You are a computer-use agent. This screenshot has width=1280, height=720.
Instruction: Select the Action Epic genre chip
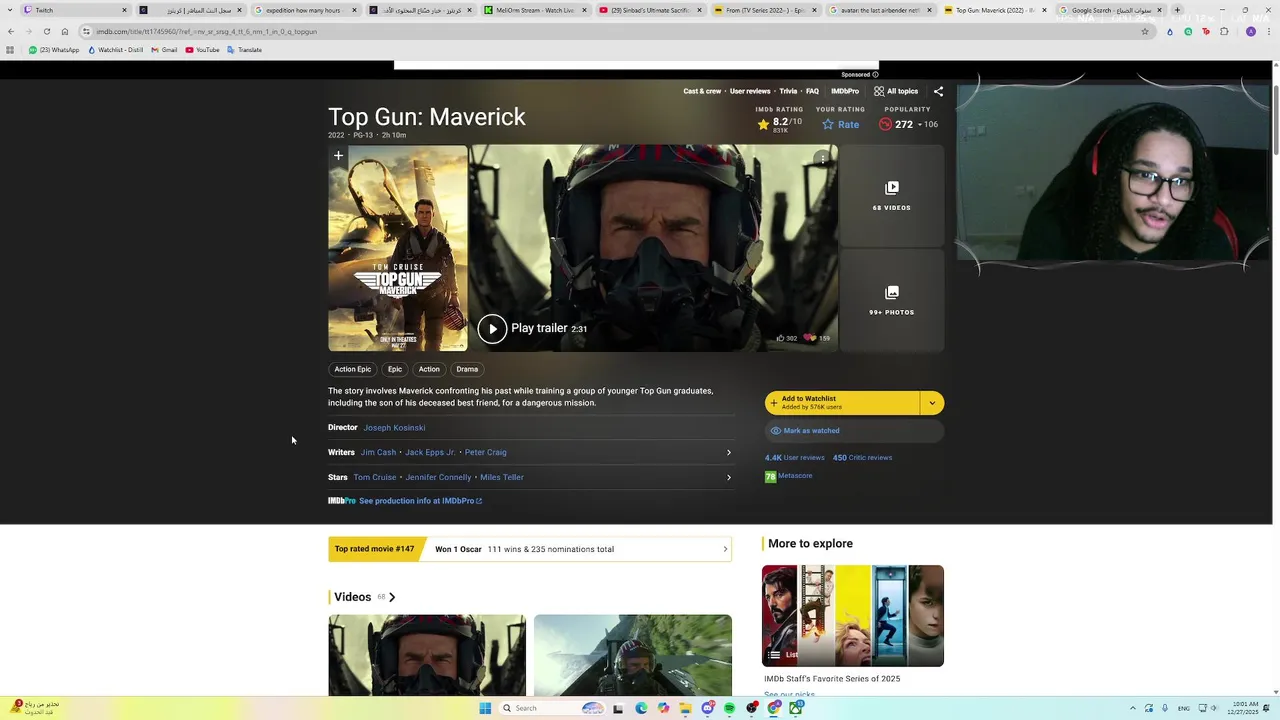tap(352, 369)
